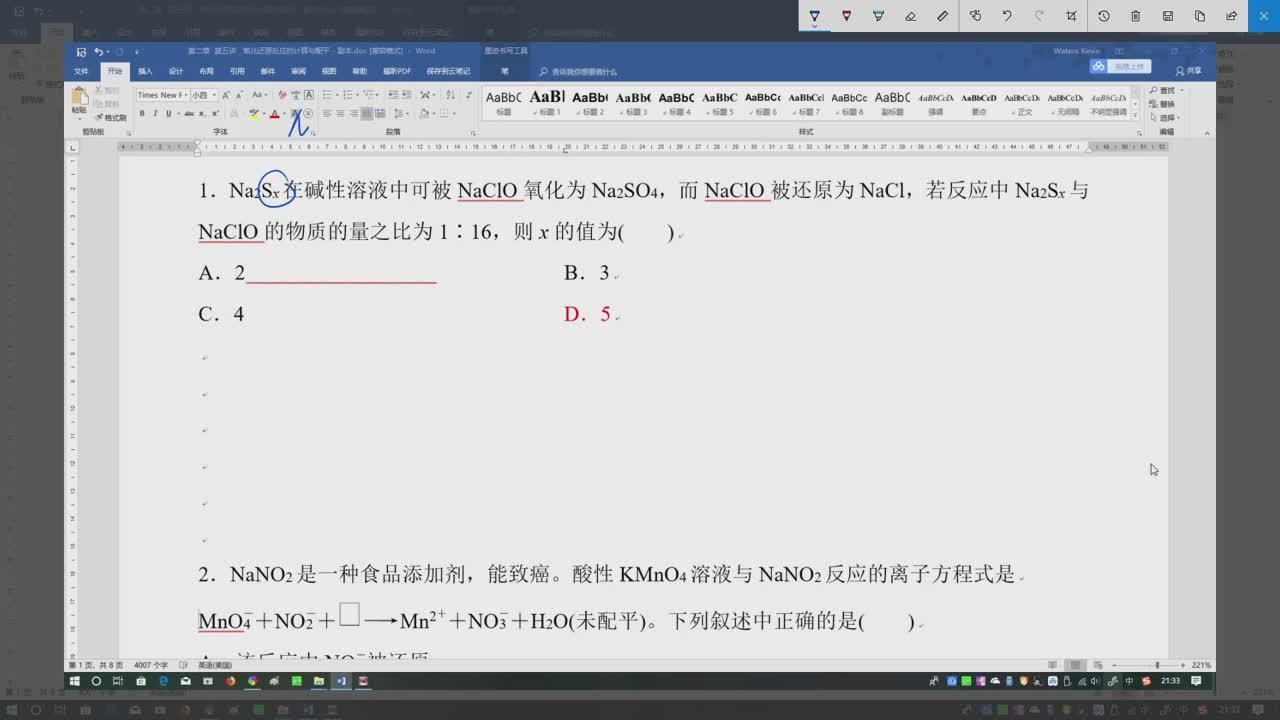Open 视图 (View) ribbon tab
The height and width of the screenshot is (720, 1280).
coord(329,71)
